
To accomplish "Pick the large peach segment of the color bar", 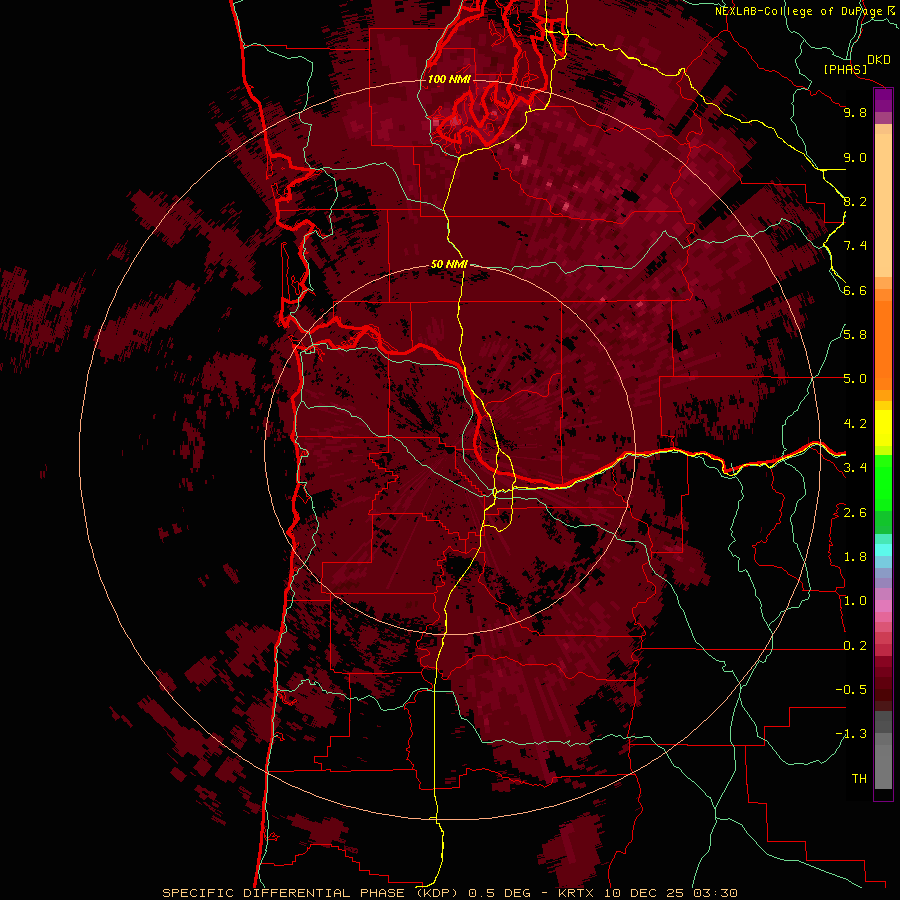I will [883, 205].
